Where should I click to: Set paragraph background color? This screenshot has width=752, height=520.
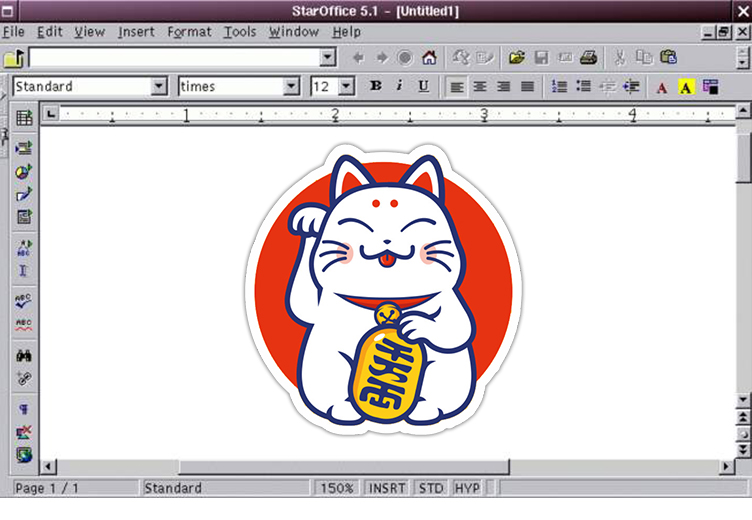point(710,87)
